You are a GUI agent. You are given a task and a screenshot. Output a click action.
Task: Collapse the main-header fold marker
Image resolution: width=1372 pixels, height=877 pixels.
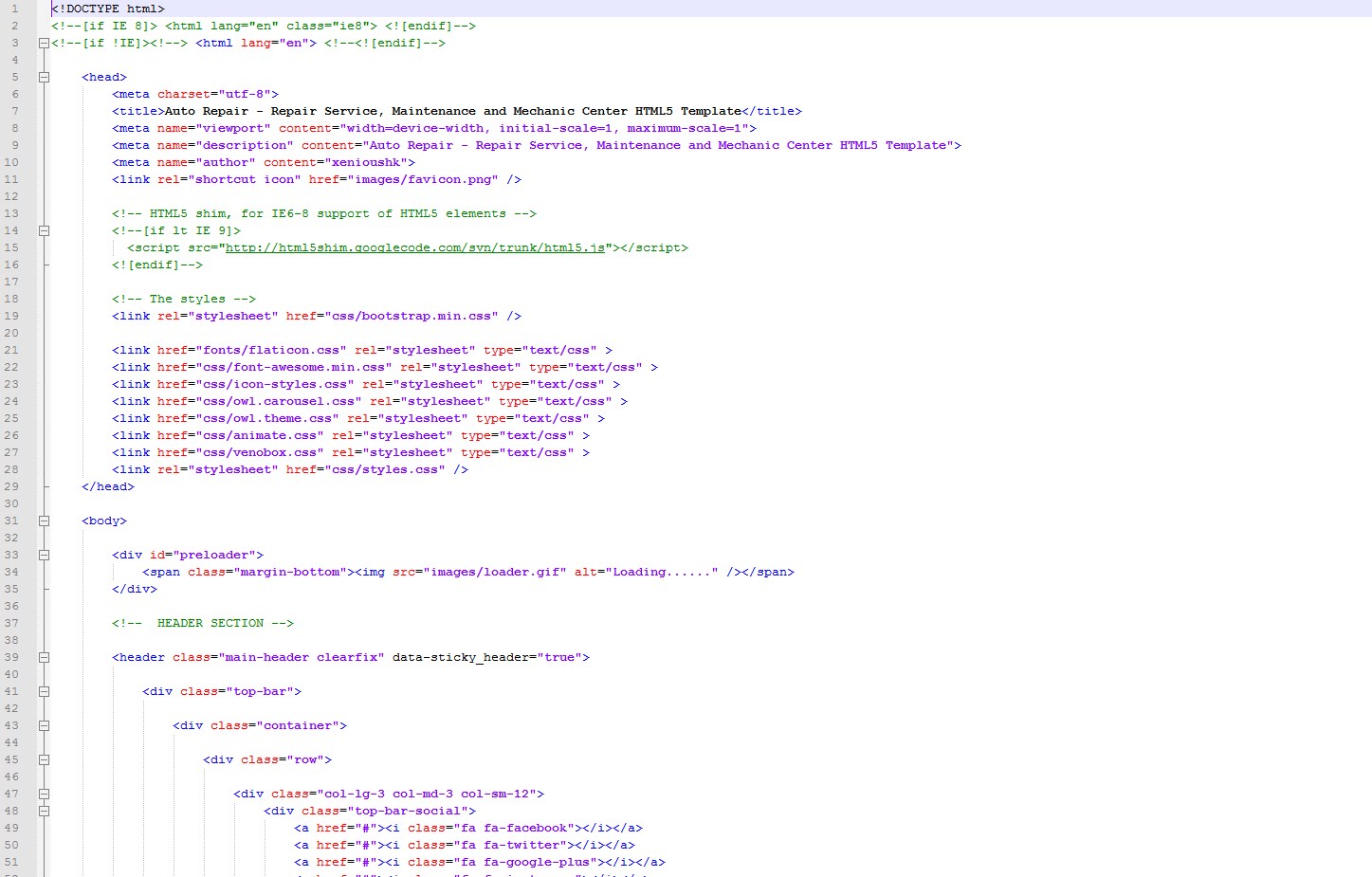coord(44,657)
